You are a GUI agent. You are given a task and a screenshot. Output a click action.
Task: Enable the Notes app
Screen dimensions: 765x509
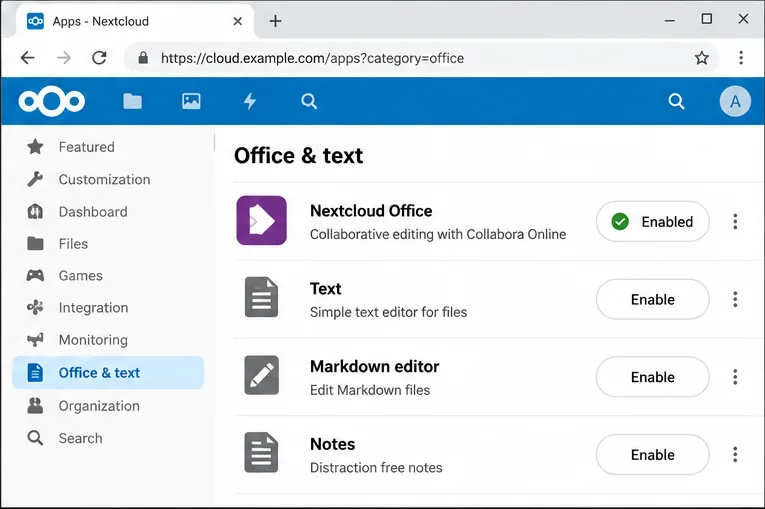tap(652, 454)
